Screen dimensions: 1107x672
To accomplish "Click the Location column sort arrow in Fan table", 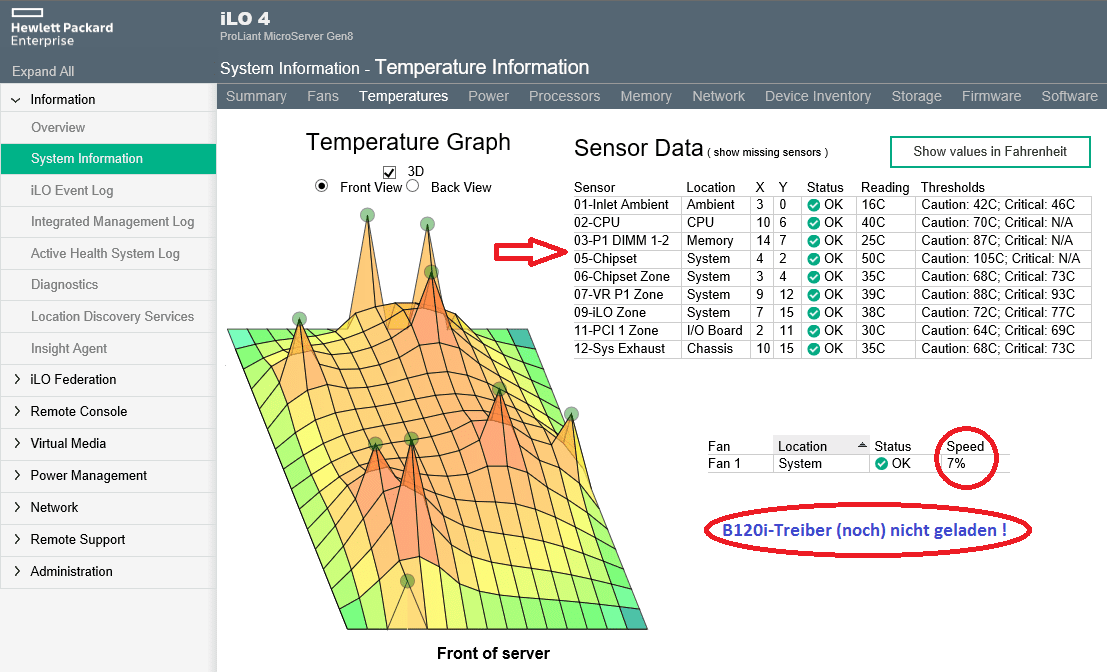I will click(x=862, y=445).
